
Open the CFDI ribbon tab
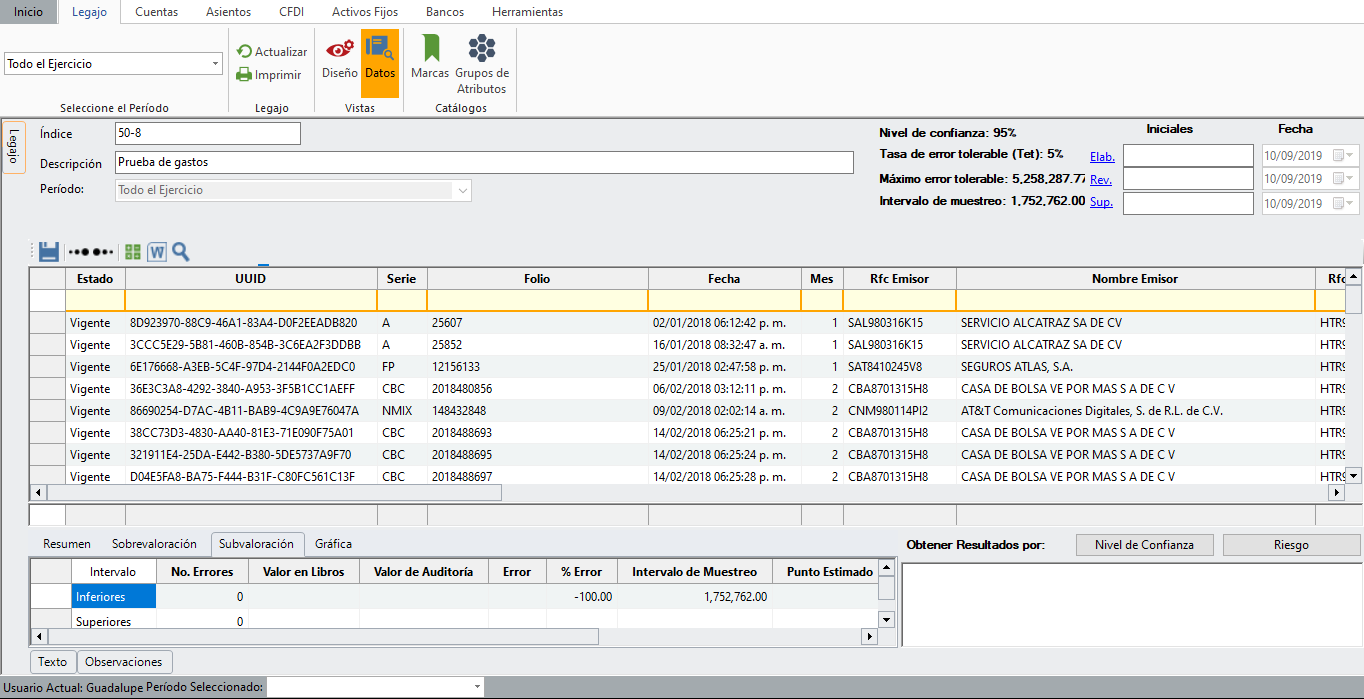(291, 12)
